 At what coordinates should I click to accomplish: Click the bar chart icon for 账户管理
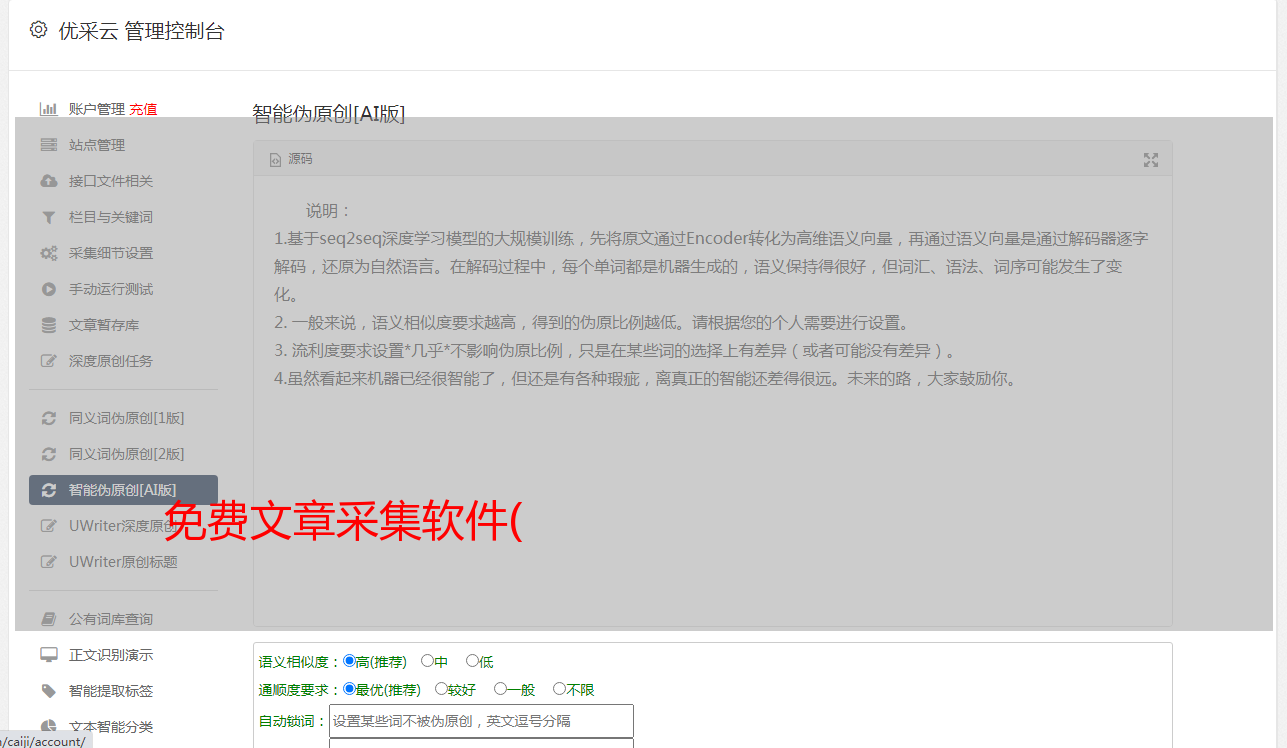pyautogui.click(x=48, y=109)
